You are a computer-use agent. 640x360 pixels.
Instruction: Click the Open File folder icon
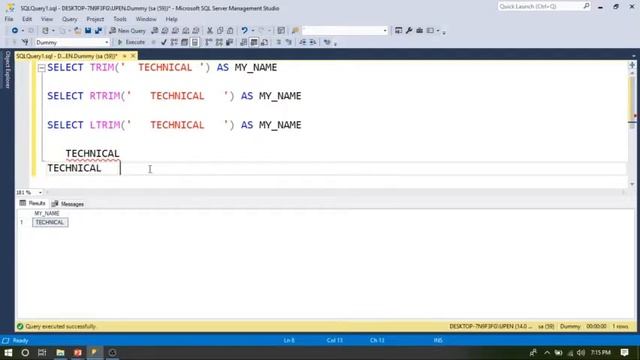[77, 31]
